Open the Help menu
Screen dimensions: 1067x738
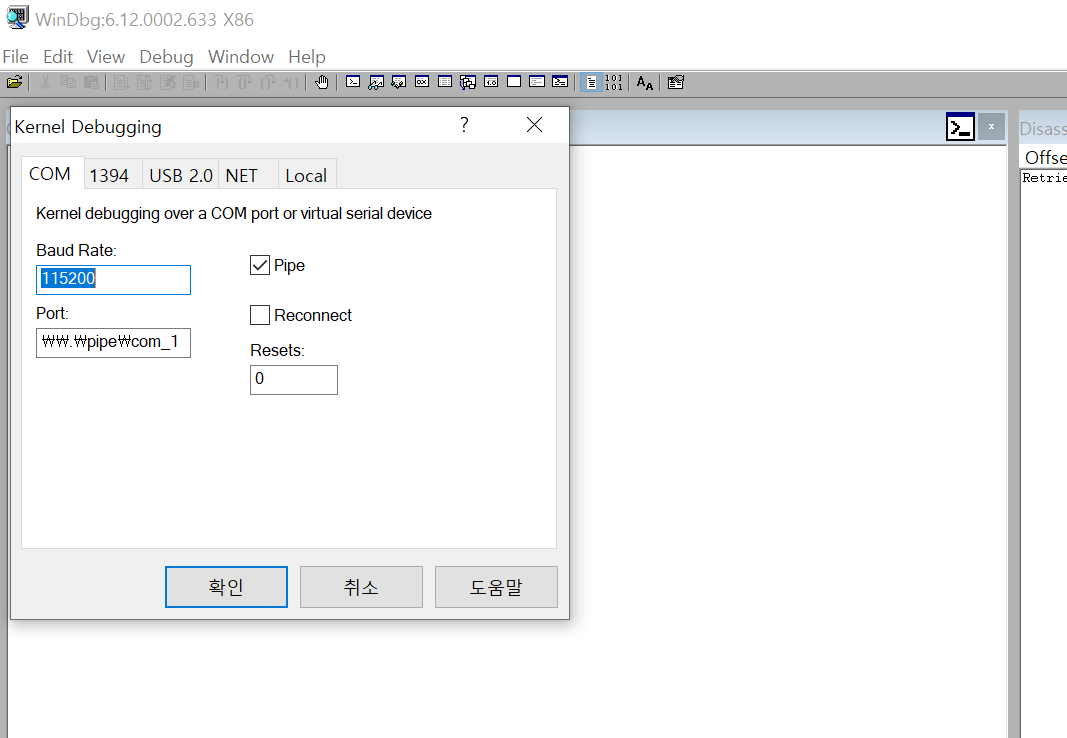coord(307,56)
